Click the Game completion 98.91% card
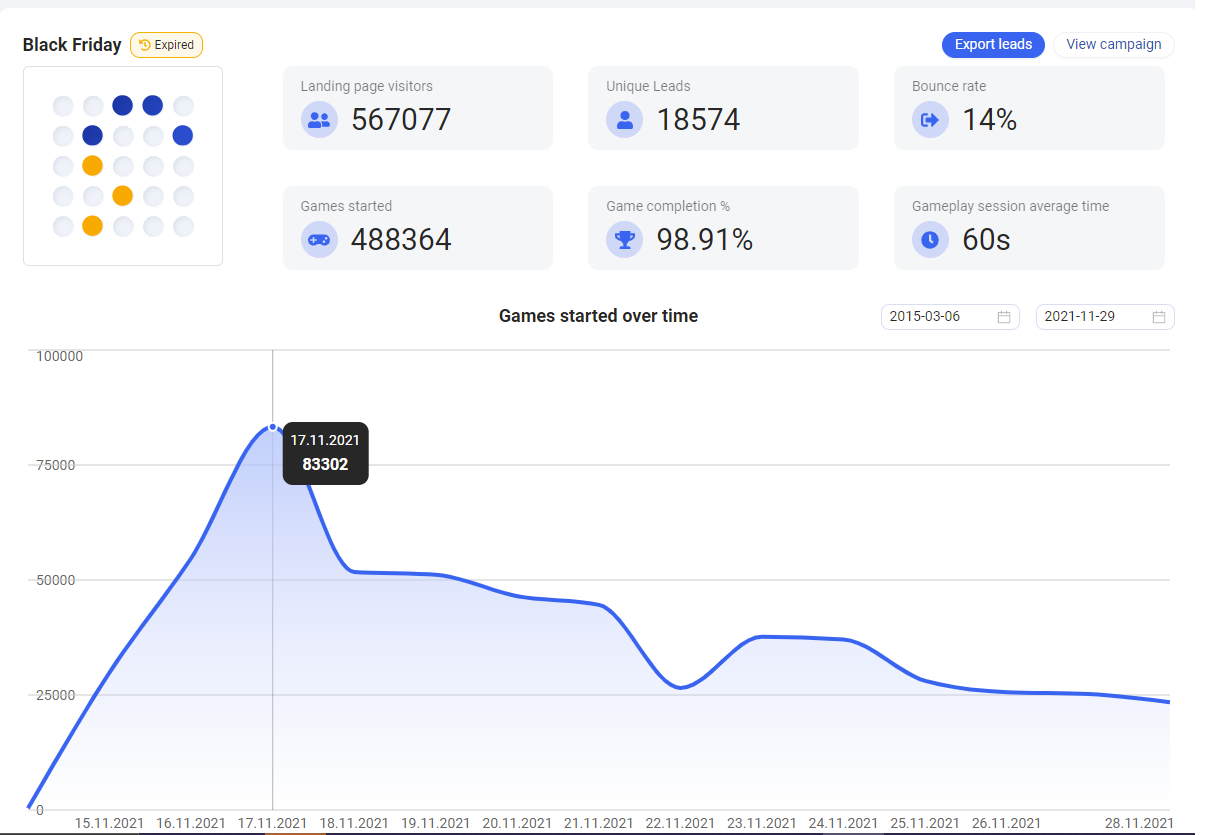The image size is (1222, 835). click(x=722, y=228)
